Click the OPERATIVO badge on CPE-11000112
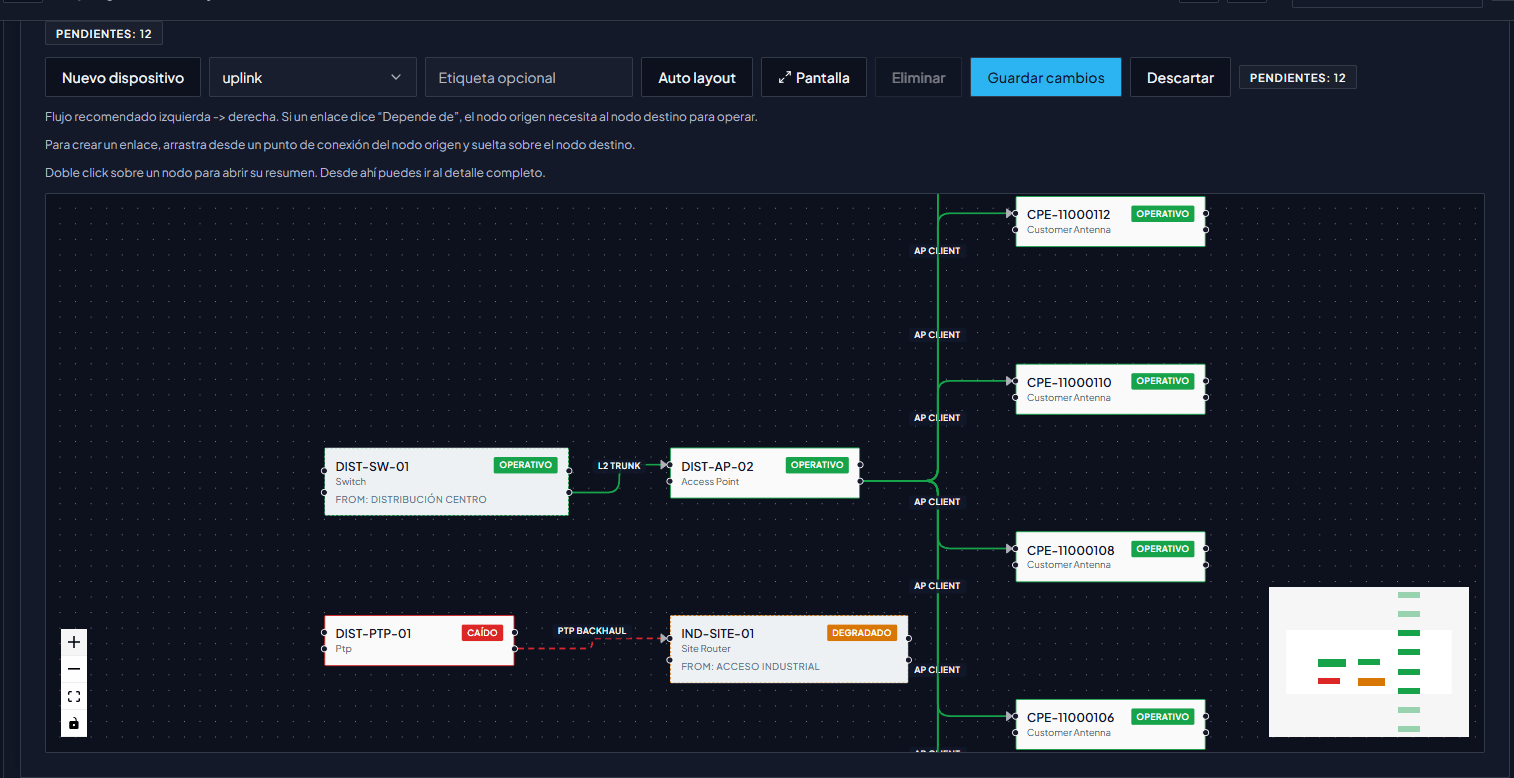The image size is (1514, 778). (x=1162, y=213)
